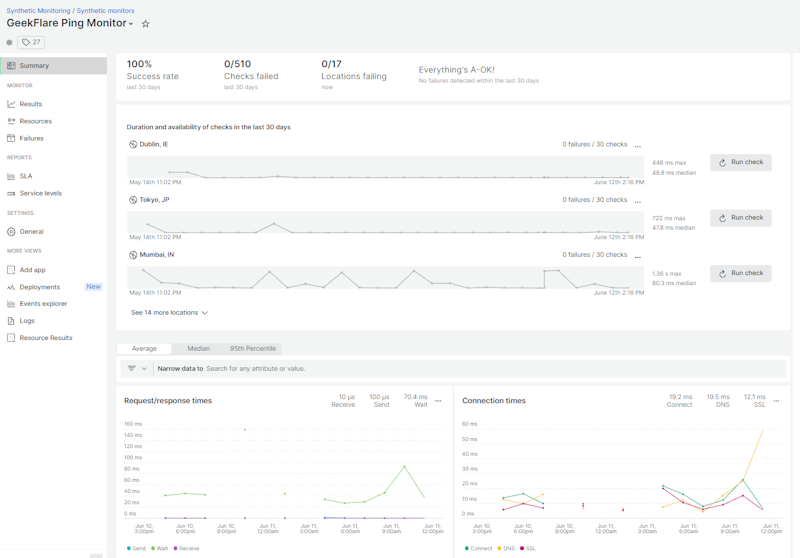The image size is (800, 558).
Task: Click the Mumbai, IN duration sparkline chart
Action: point(385,278)
